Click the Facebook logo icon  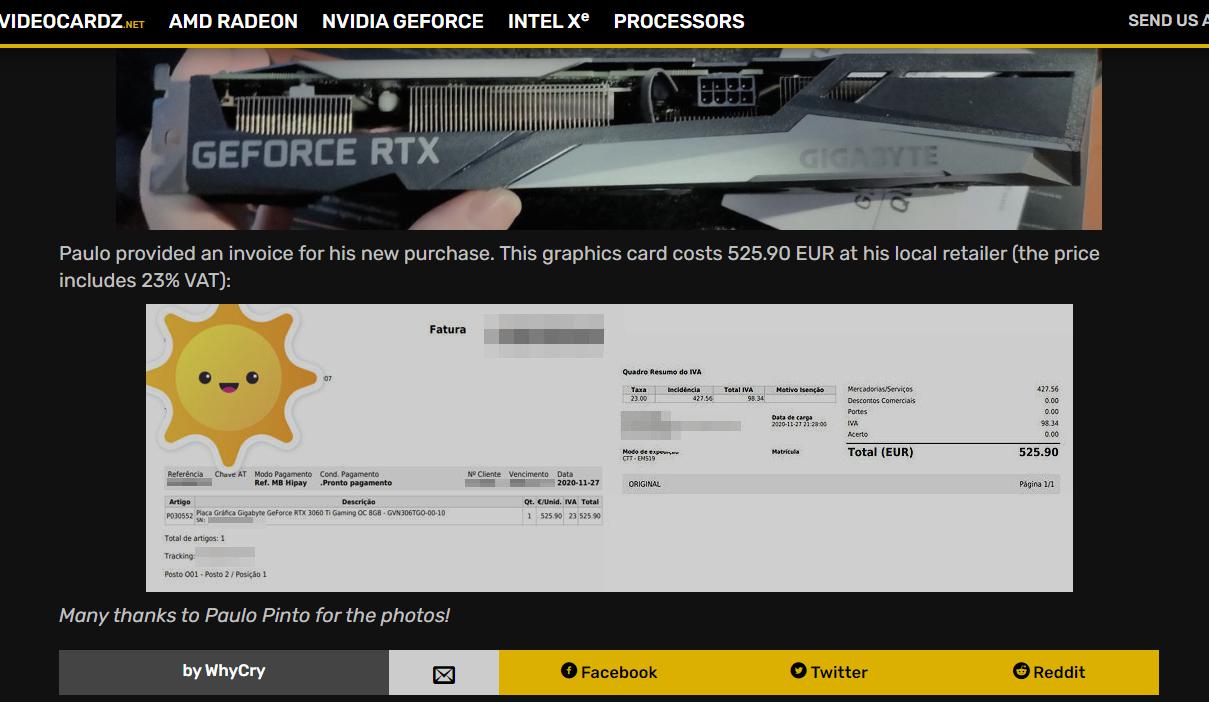pos(569,671)
